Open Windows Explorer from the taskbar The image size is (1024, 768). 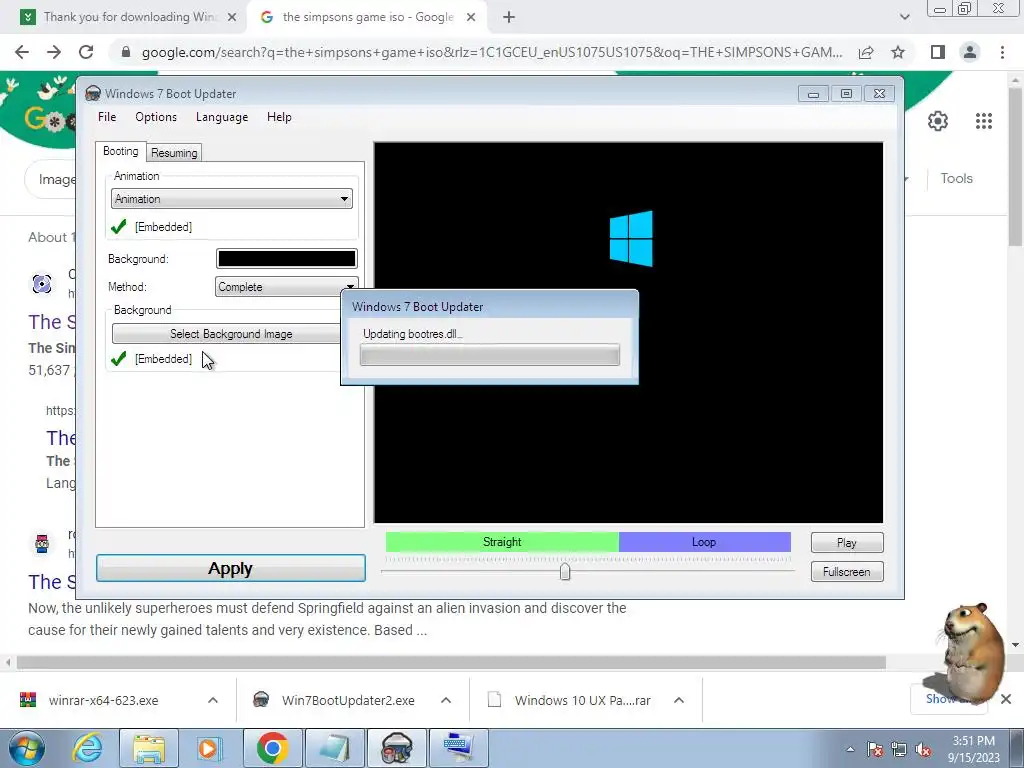149,748
